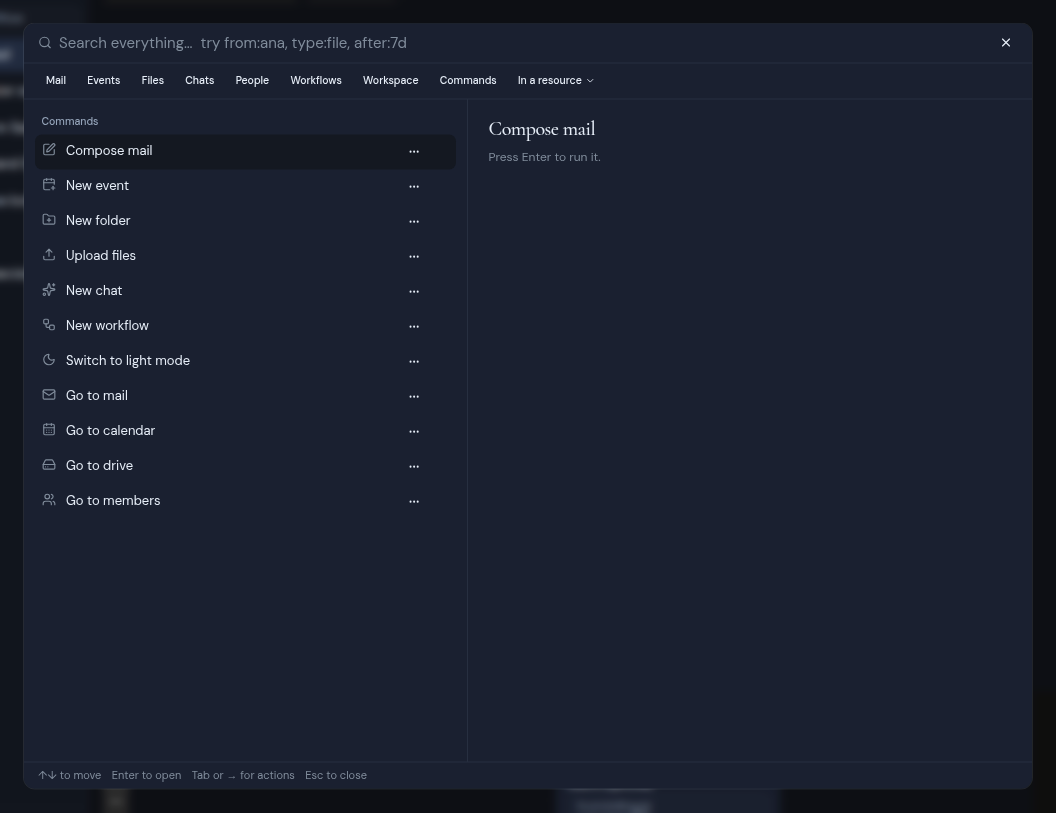The width and height of the screenshot is (1056, 813).
Task: Focus the Search everything input field
Action: click(522, 43)
